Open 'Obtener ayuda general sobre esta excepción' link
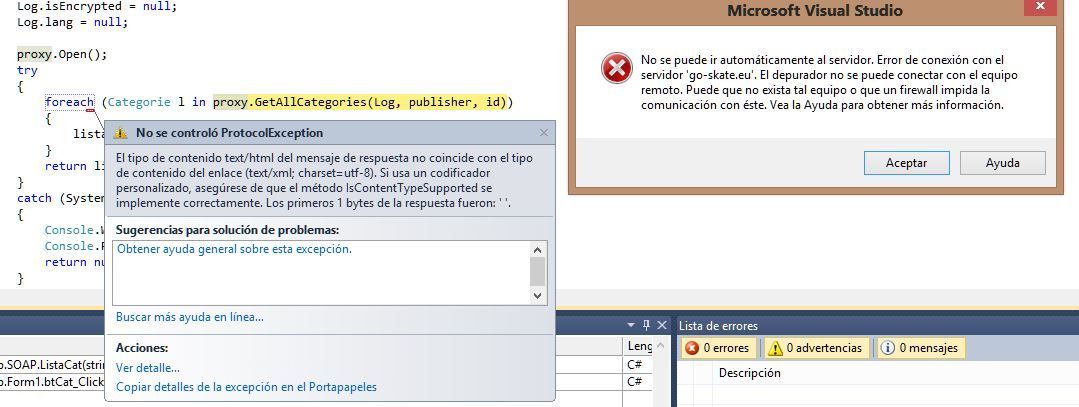 pyautogui.click(x=234, y=249)
